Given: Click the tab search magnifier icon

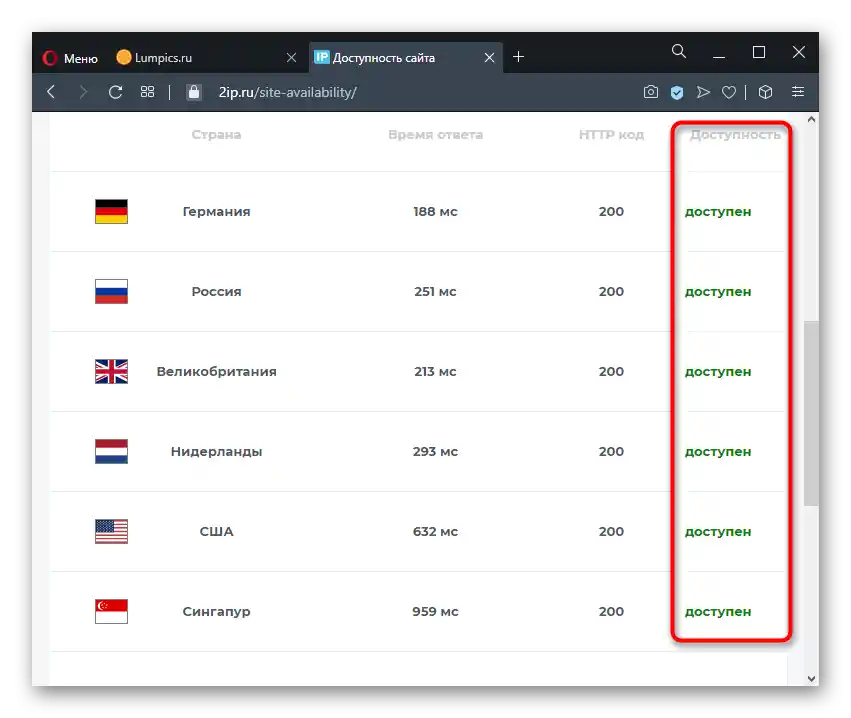Looking at the screenshot, I should click(x=678, y=52).
